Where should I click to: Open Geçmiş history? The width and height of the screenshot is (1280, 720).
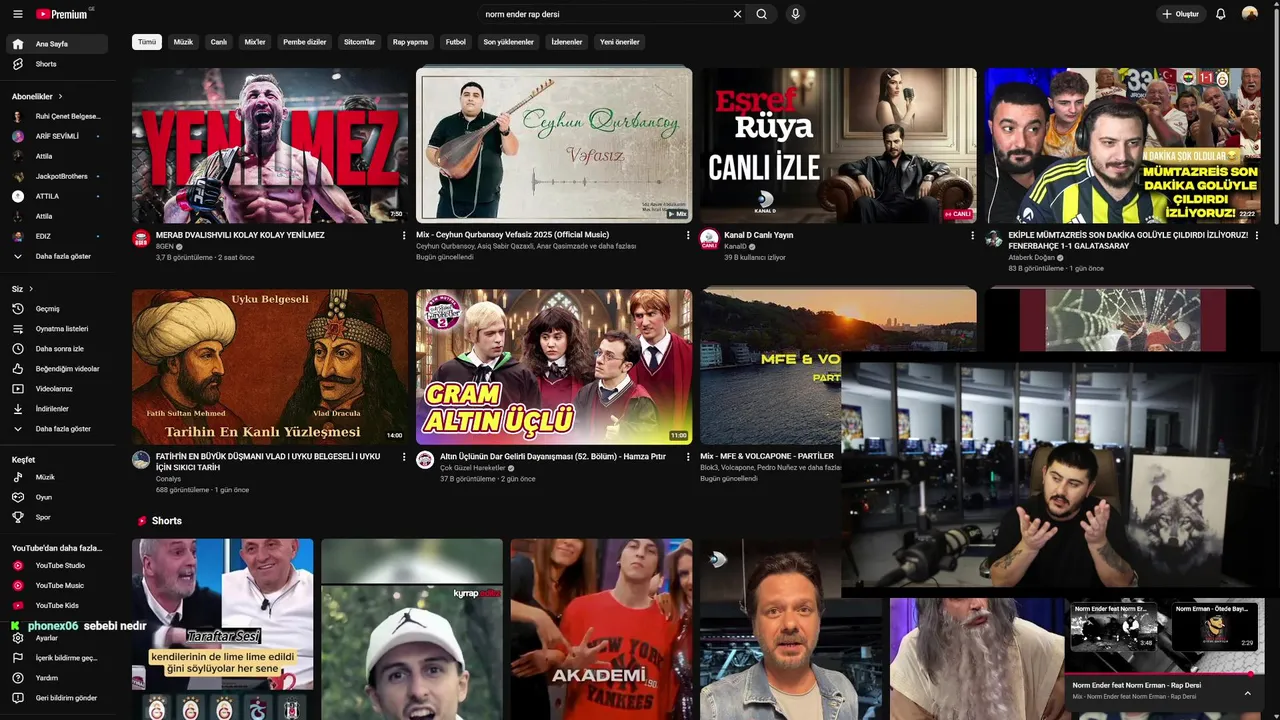pyautogui.click(x=57, y=309)
